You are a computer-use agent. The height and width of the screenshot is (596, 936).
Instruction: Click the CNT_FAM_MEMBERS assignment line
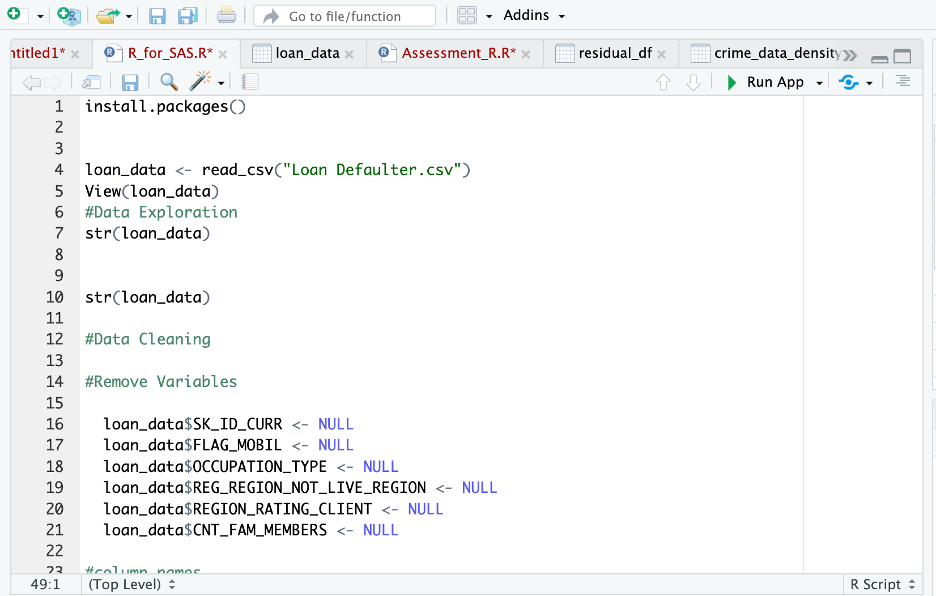coord(251,530)
